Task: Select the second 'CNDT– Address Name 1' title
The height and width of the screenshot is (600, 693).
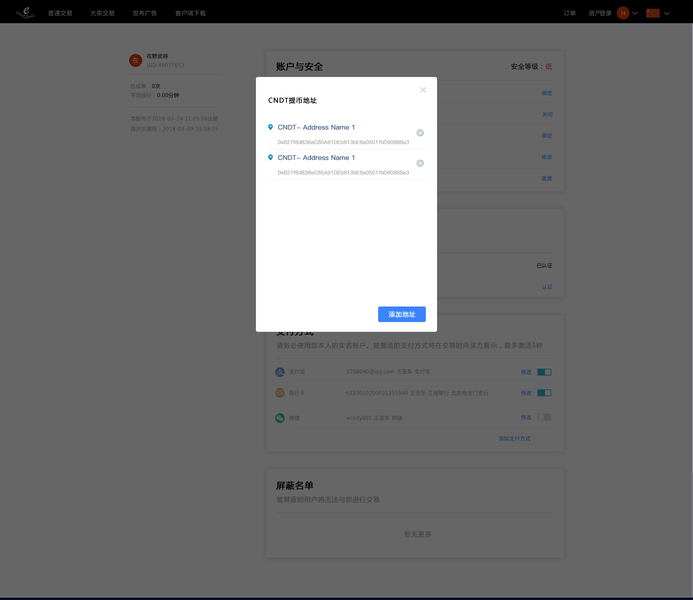Action: point(316,158)
